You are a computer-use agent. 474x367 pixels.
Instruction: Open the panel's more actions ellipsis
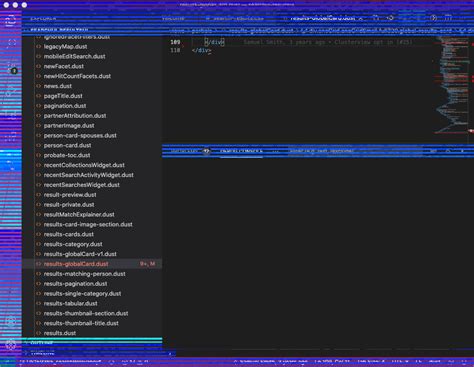(x=275, y=151)
